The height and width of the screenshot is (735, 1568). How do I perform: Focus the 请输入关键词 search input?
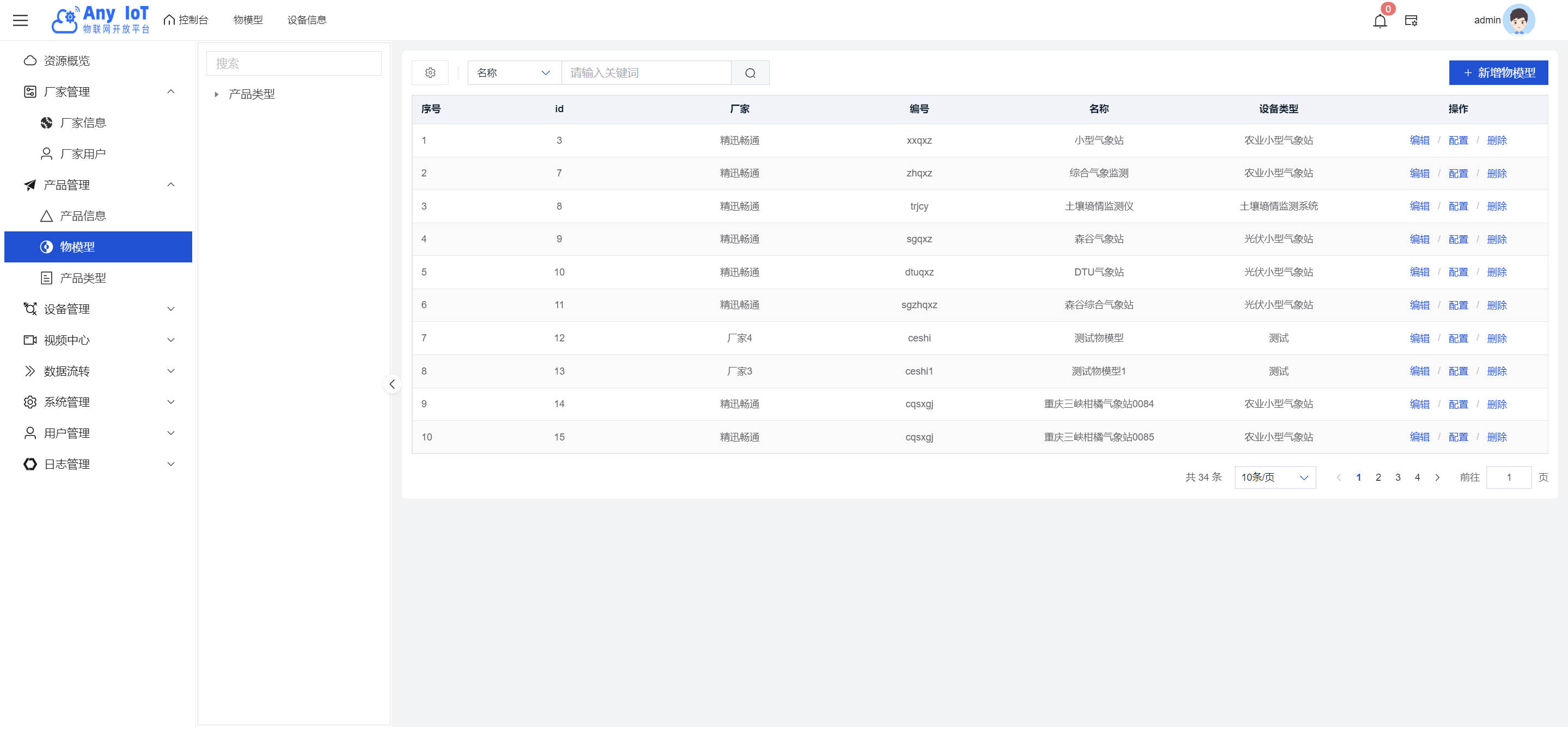(x=645, y=73)
